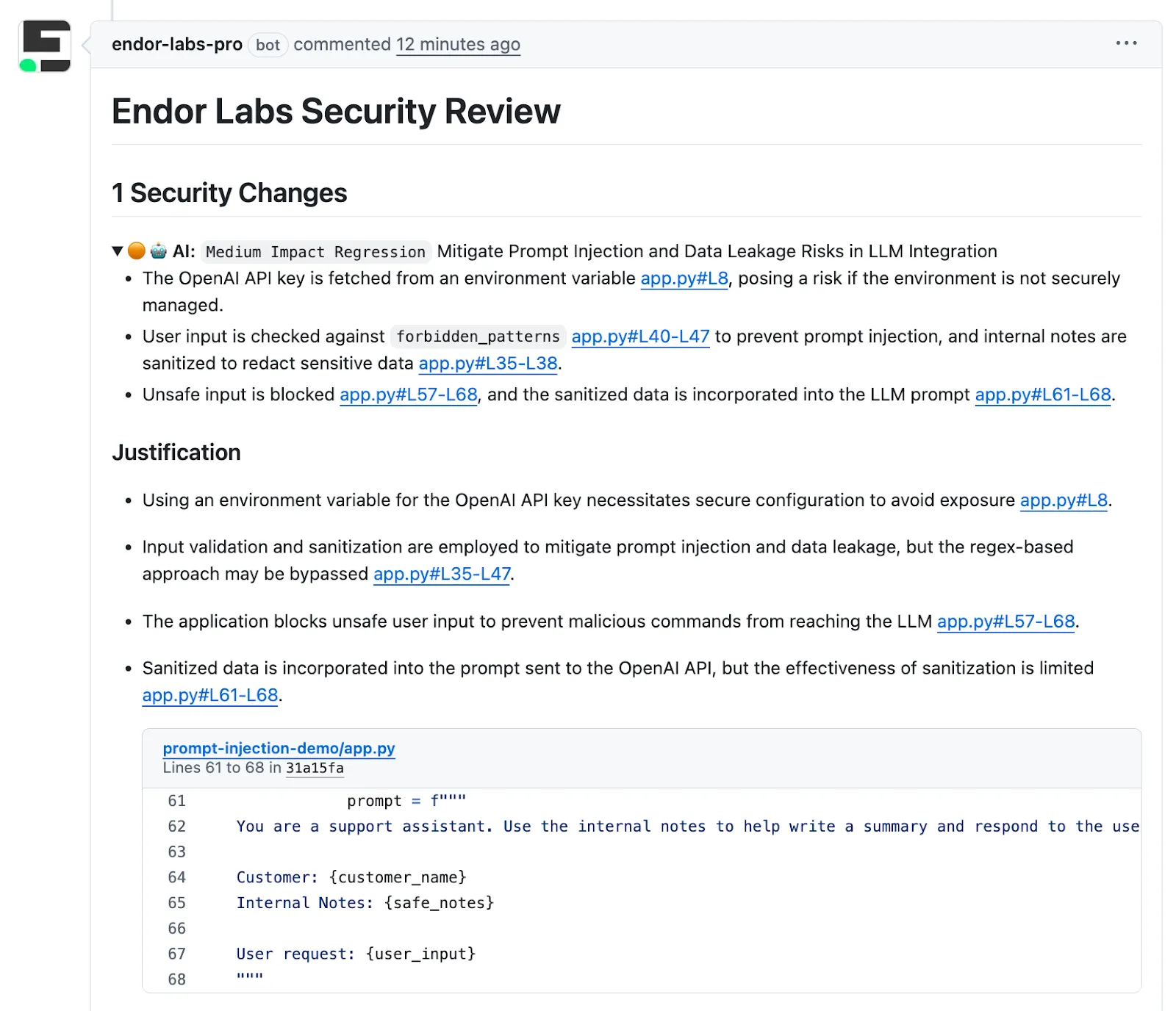The image size is (1176, 1011).
Task: Click the 12 minutes ago timestamp
Action: click(458, 44)
